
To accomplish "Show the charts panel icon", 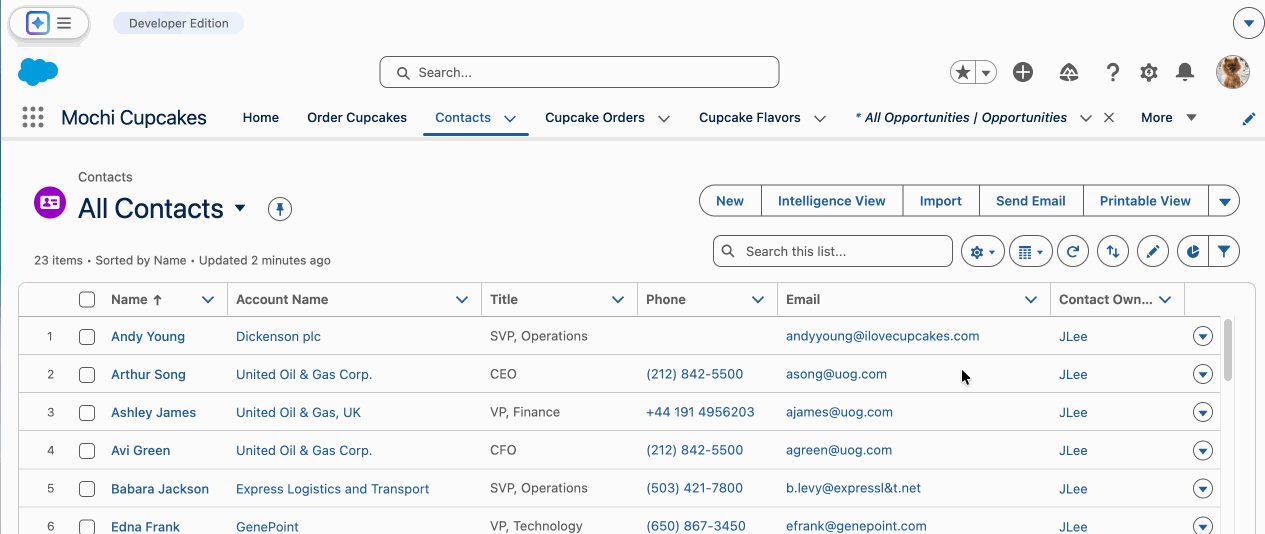I will (x=1193, y=252).
